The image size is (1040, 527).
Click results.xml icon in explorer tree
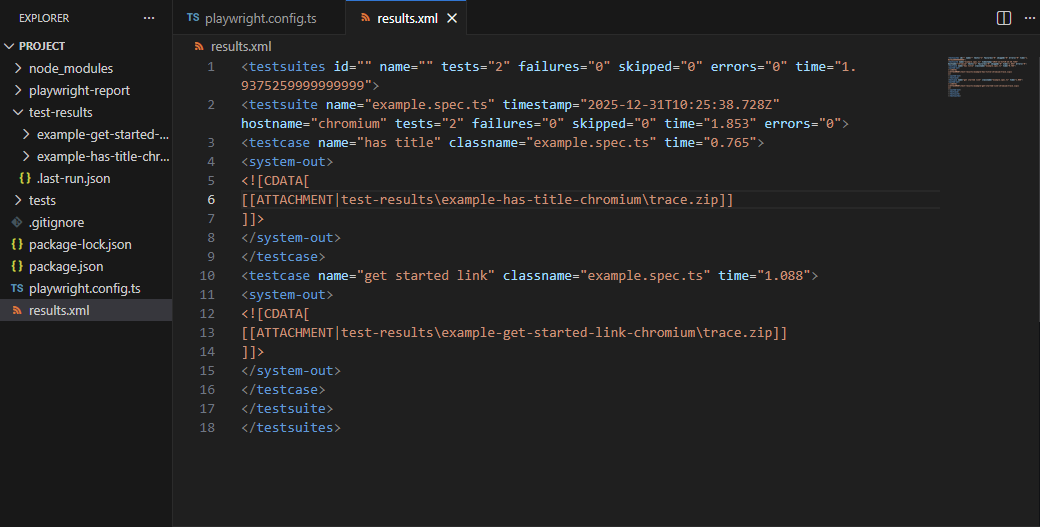click(17, 310)
